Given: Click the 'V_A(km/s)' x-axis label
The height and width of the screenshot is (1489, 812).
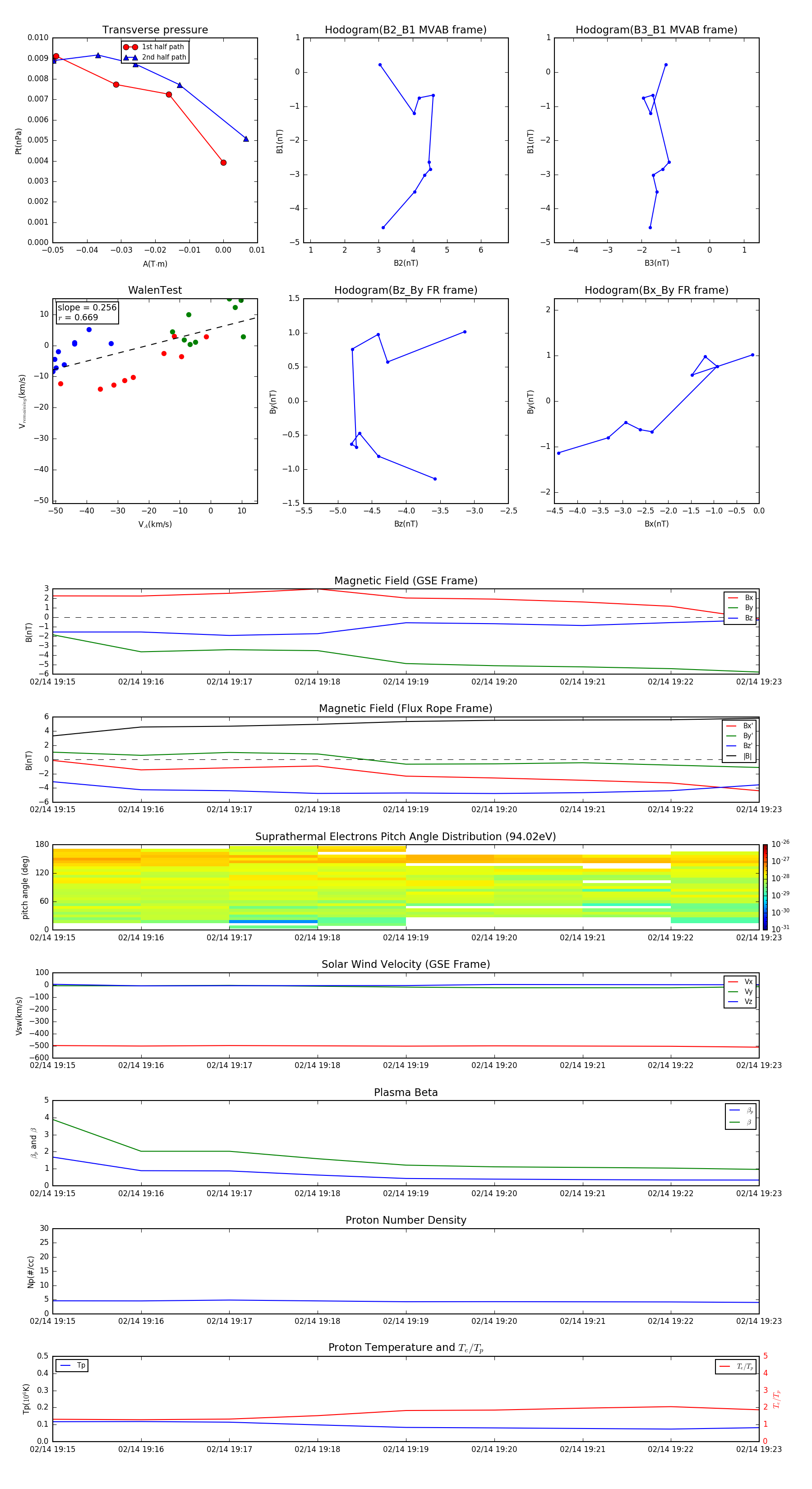Looking at the screenshot, I should (155, 524).
